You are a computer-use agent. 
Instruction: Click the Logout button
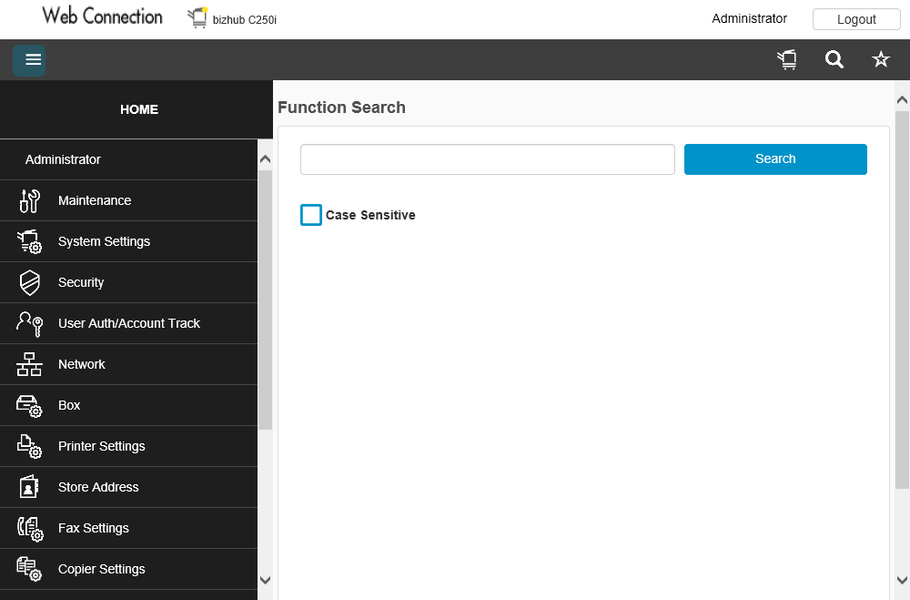[x=856, y=19]
